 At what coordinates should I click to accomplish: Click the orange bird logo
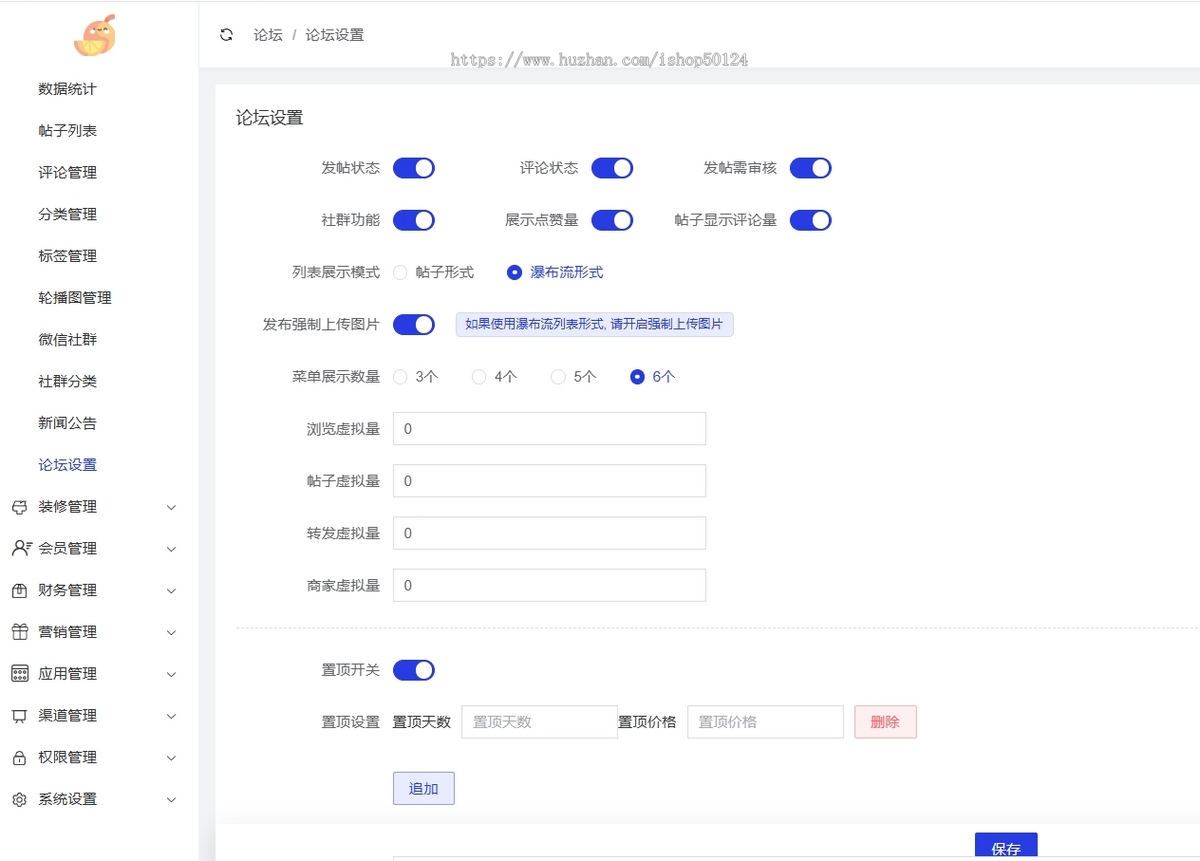pos(95,35)
